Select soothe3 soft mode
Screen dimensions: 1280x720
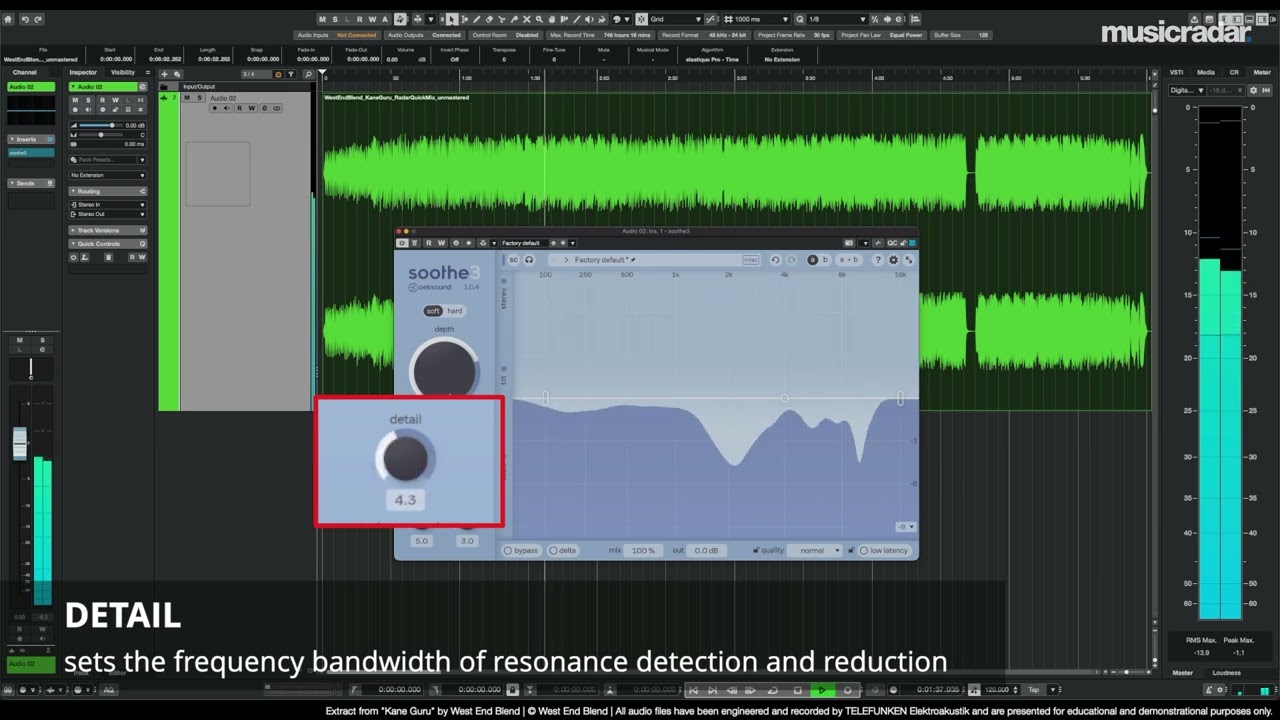433,311
